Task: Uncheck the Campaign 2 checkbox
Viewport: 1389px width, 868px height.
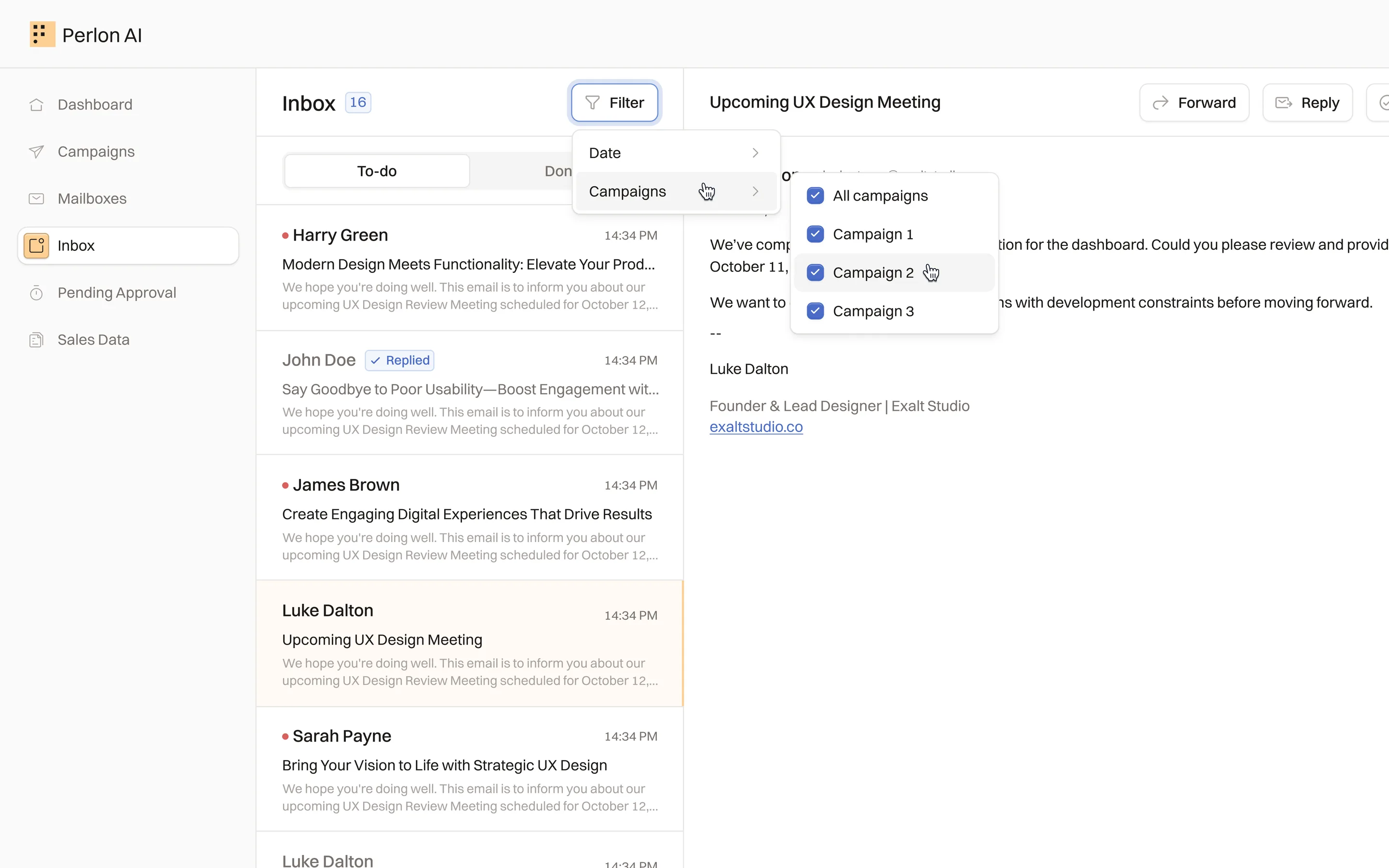Action: (x=815, y=272)
